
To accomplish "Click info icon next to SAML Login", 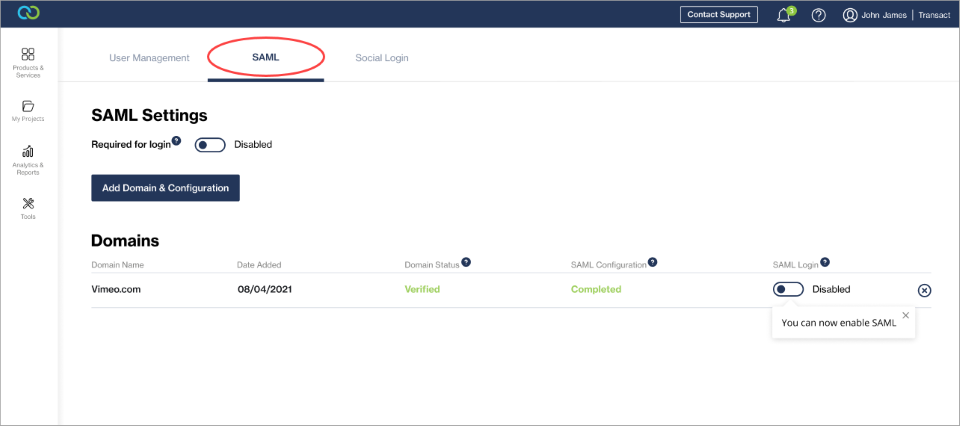I will 825,262.
